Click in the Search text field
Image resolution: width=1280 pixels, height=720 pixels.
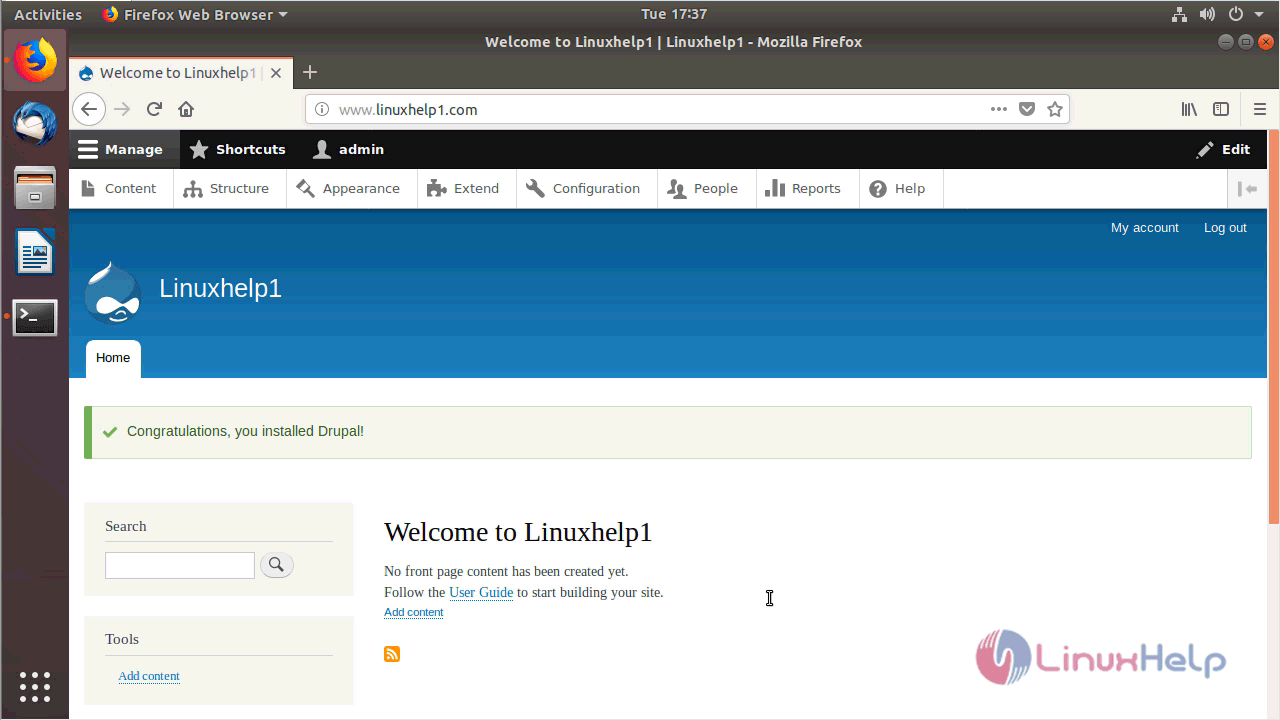[x=180, y=565]
